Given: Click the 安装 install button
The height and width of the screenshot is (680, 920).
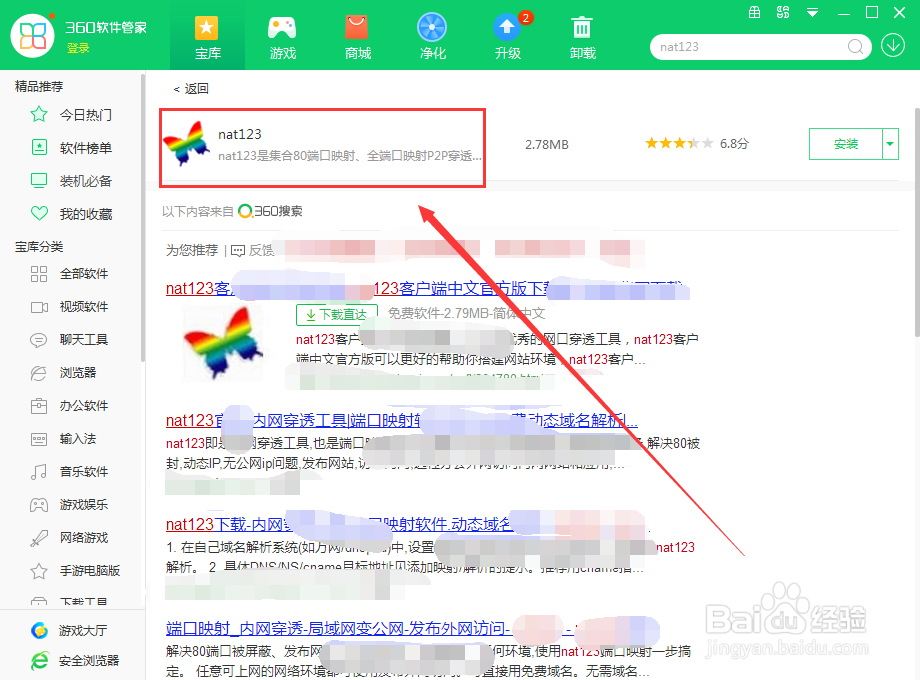Looking at the screenshot, I should [845, 144].
